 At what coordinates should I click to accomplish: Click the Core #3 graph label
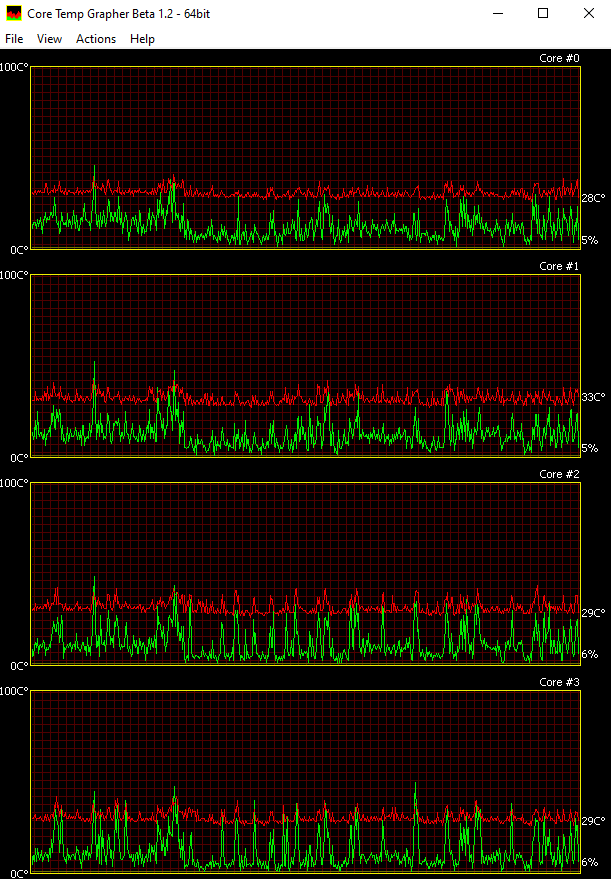click(x=559, y=682)
